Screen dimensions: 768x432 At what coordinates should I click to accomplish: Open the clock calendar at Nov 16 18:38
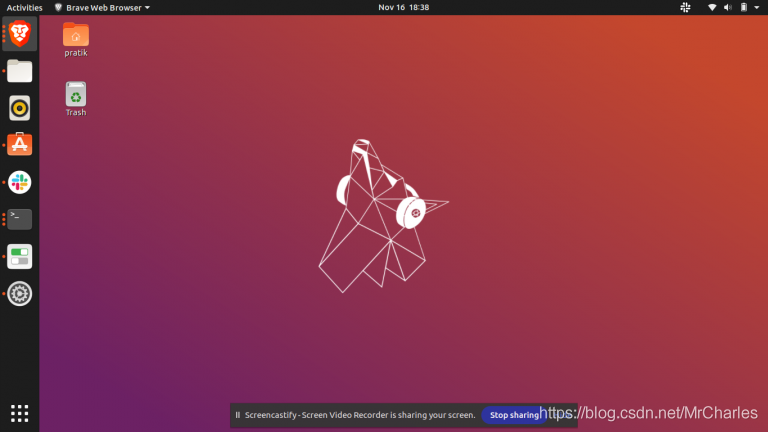(x=404, y=7)
